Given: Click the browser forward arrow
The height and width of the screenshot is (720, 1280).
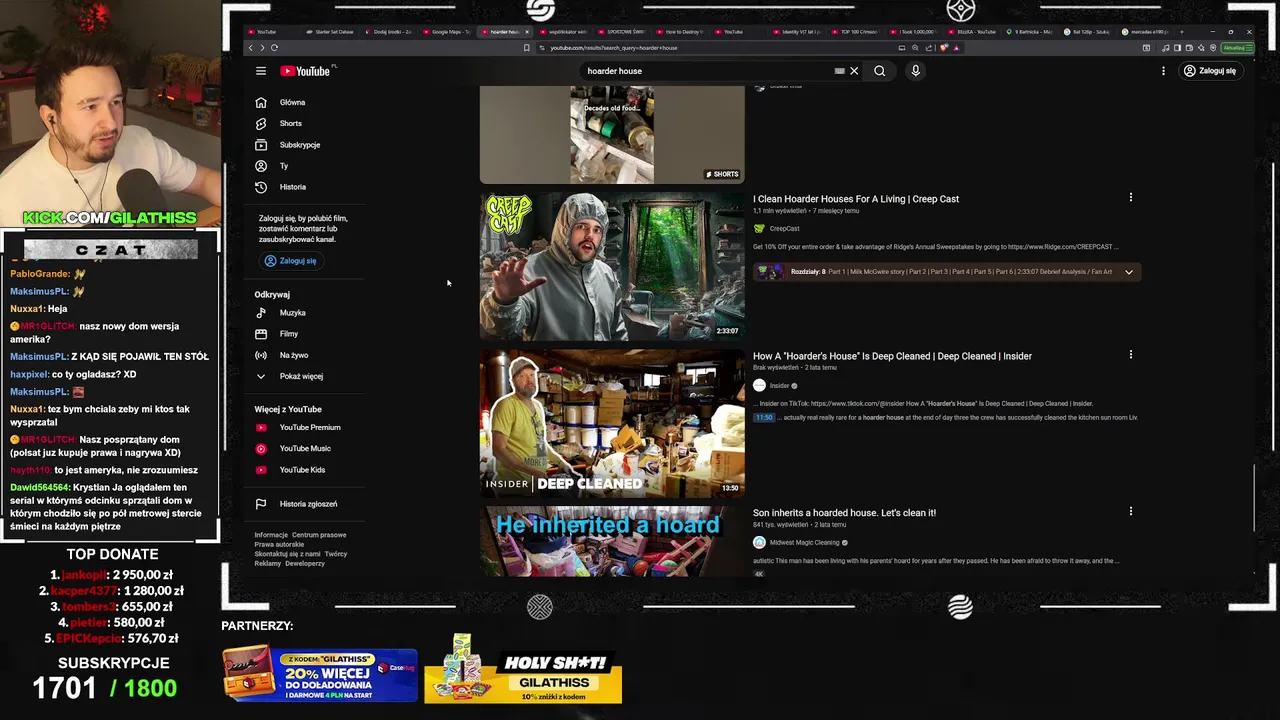Looking at the screenshot, I should (x=262, y=48).
